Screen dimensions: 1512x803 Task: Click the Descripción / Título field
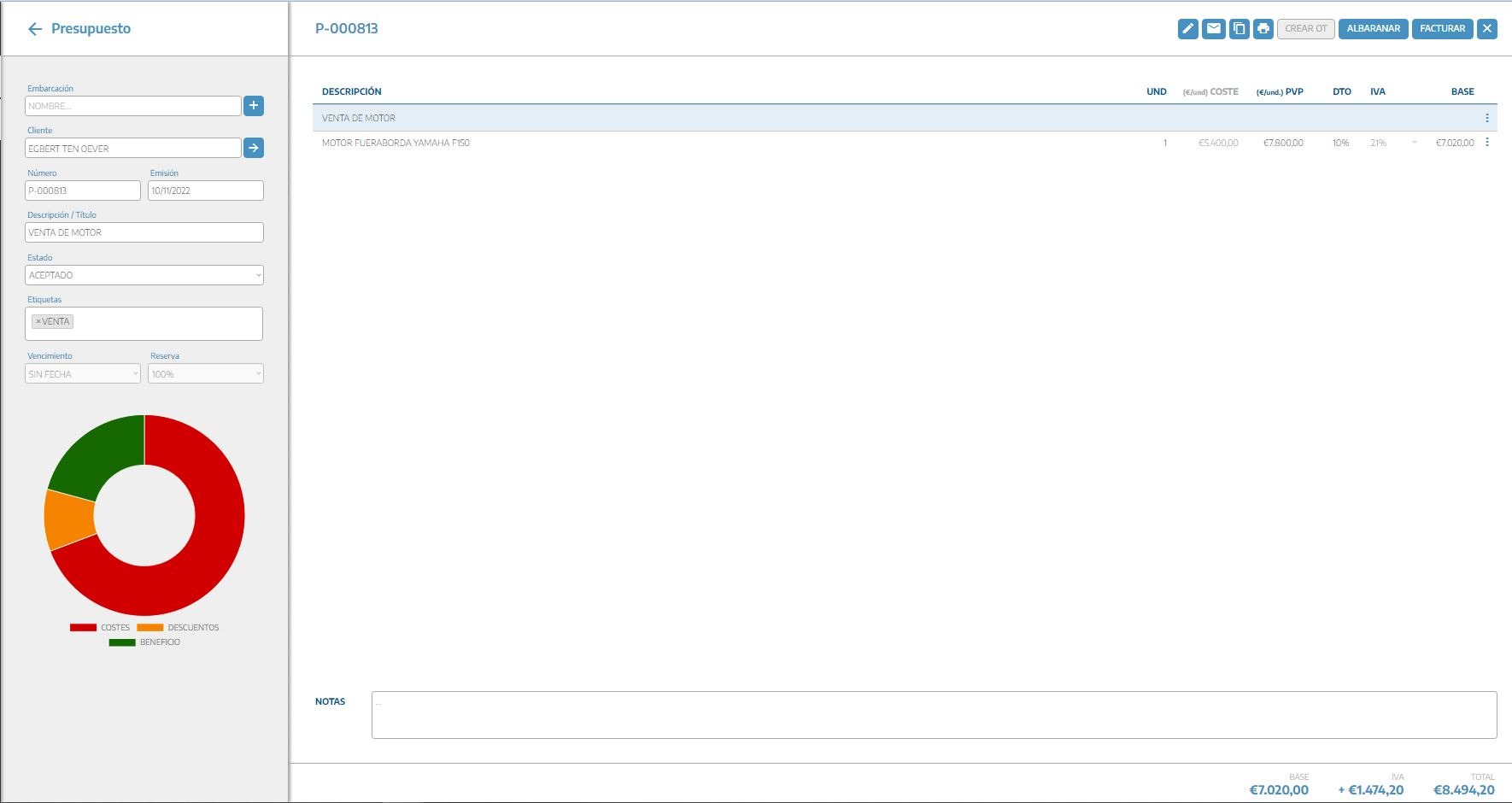click(x=144, y=232)
